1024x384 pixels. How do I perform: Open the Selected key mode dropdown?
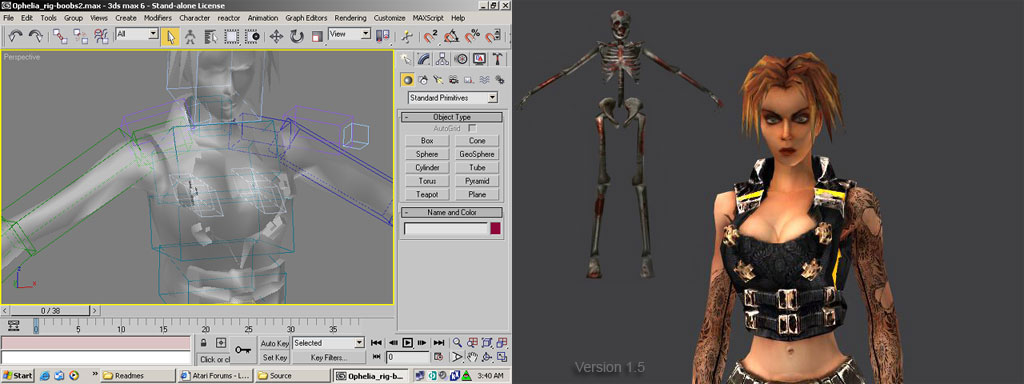328,343
